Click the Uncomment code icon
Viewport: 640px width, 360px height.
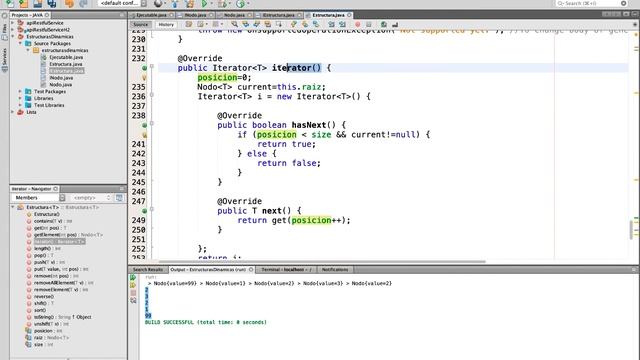395,24
